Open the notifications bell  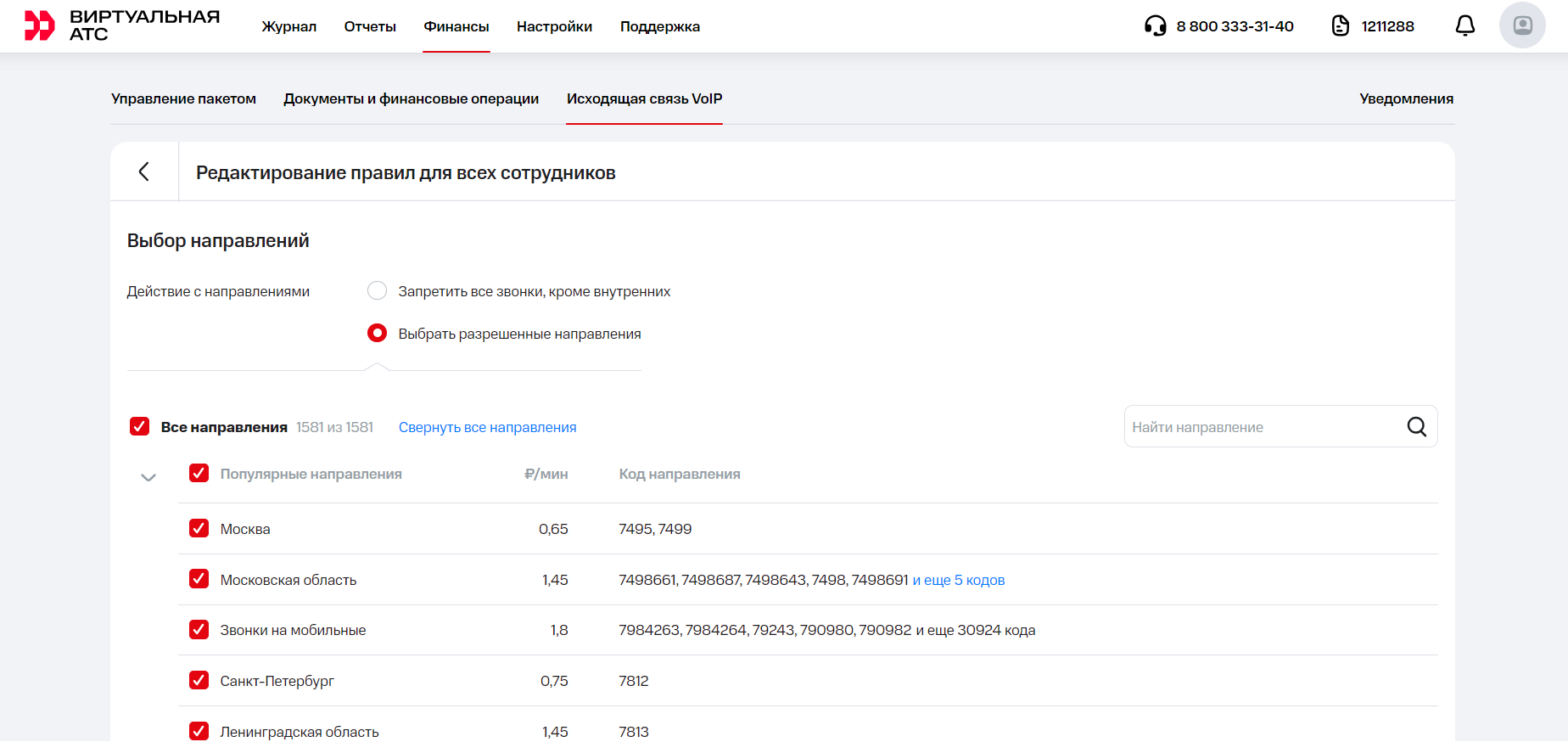(x=1464, y=26)
